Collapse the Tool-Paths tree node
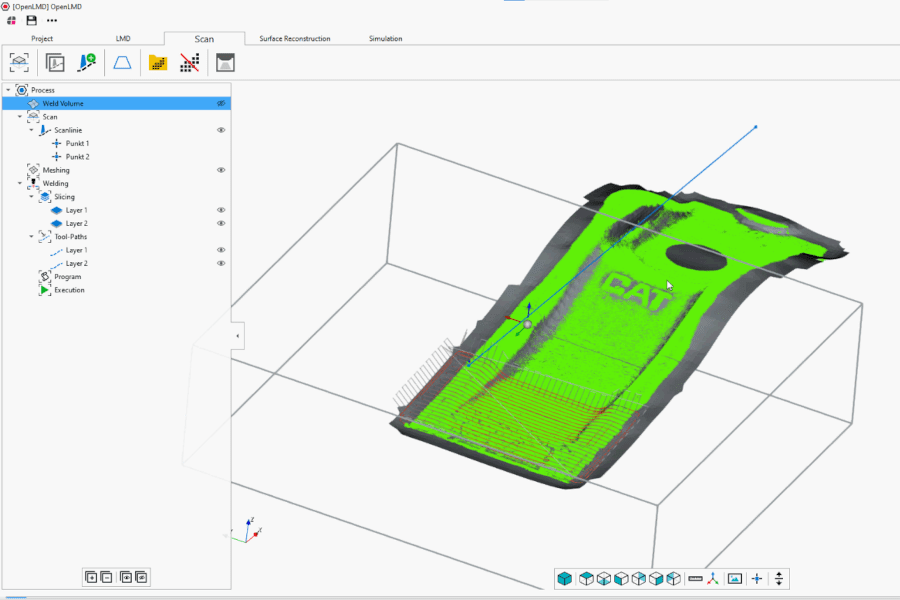The image size is (900, 600). pos(31,237)
